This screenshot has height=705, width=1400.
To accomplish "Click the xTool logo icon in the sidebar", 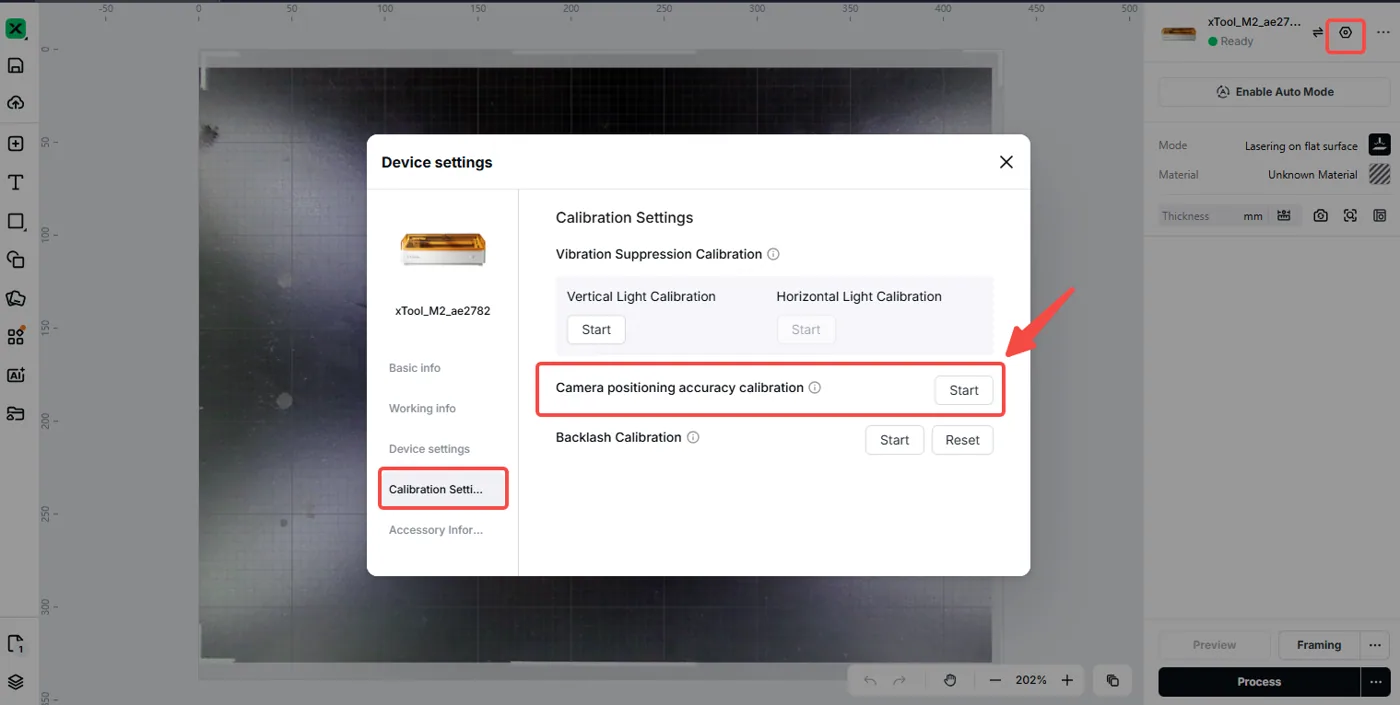I will 15,28.
